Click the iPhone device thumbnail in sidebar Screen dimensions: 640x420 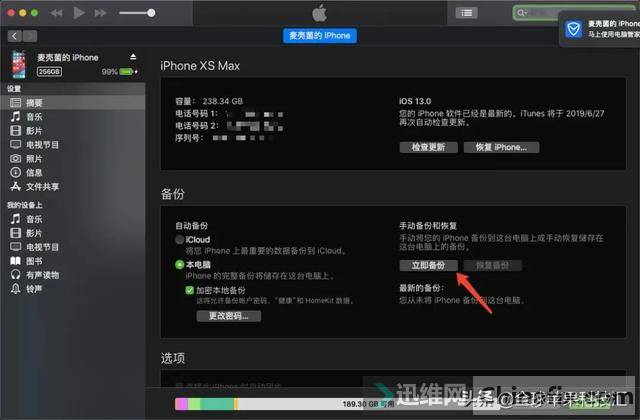click(19, 64)
